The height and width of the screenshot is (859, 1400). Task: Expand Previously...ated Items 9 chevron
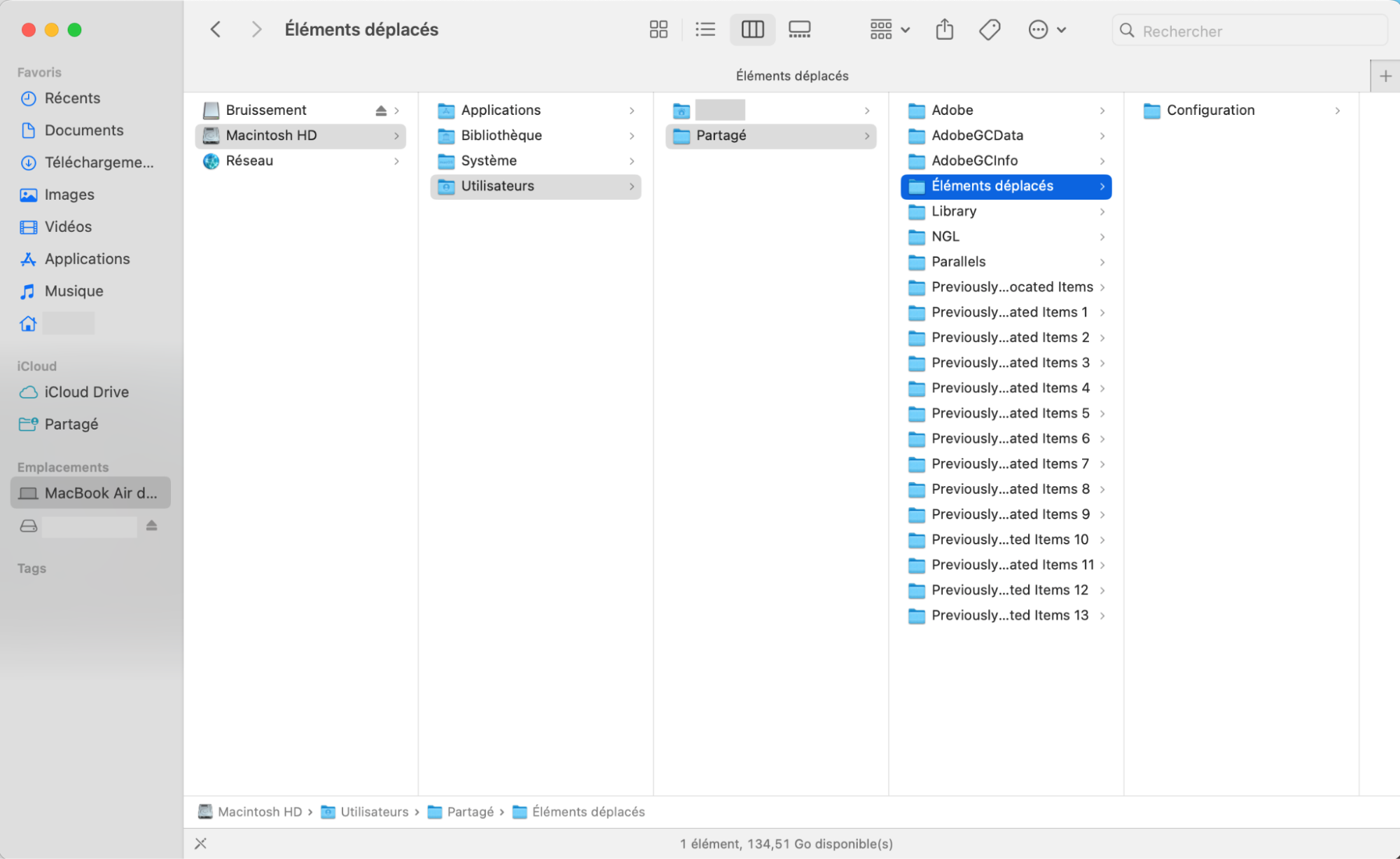[1102, 514]
